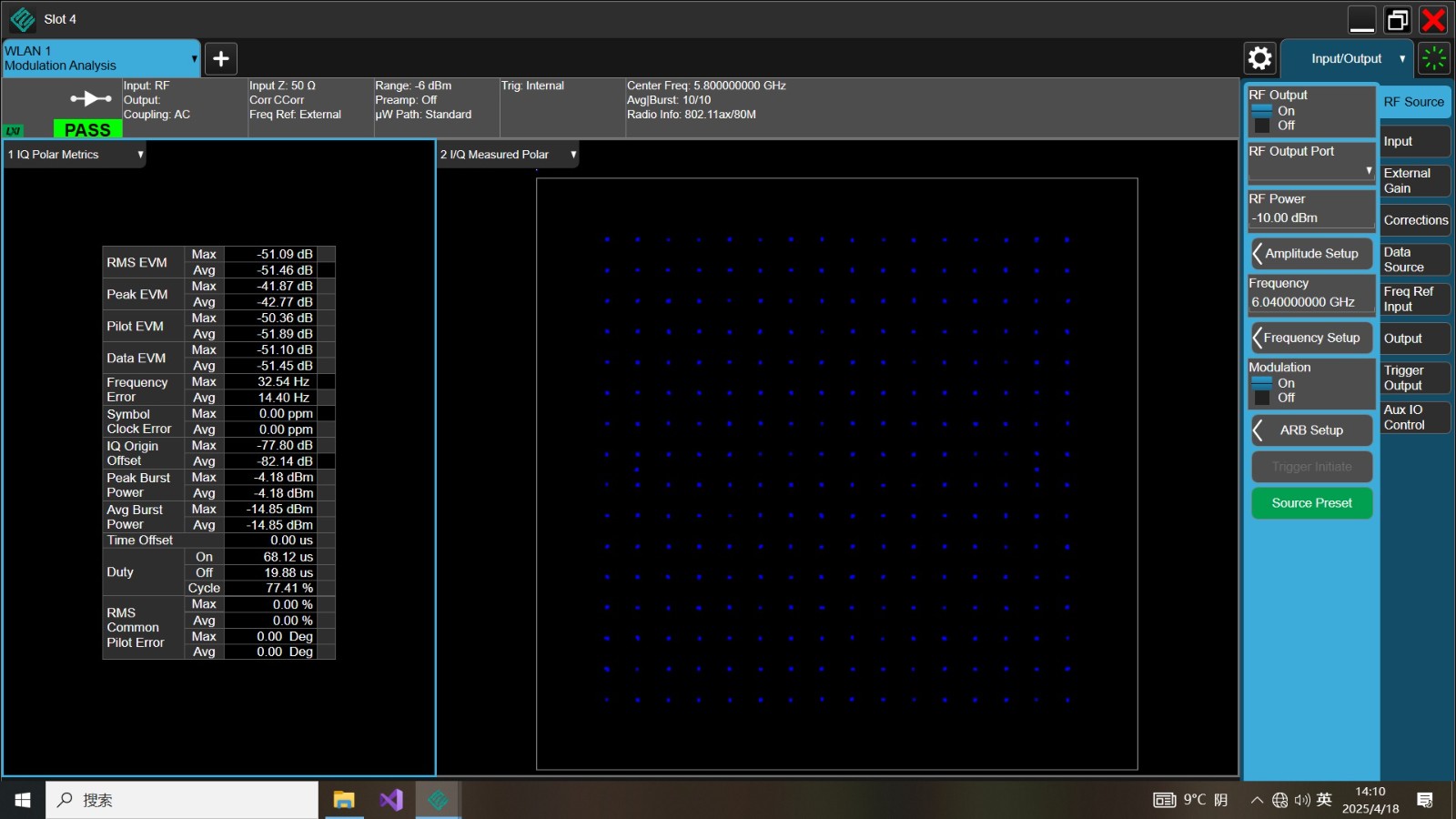This screenshot has height=819, width=1456.
Task: Open the settings gear icon
Action: pyautogui.click(x=1259, y=58)
